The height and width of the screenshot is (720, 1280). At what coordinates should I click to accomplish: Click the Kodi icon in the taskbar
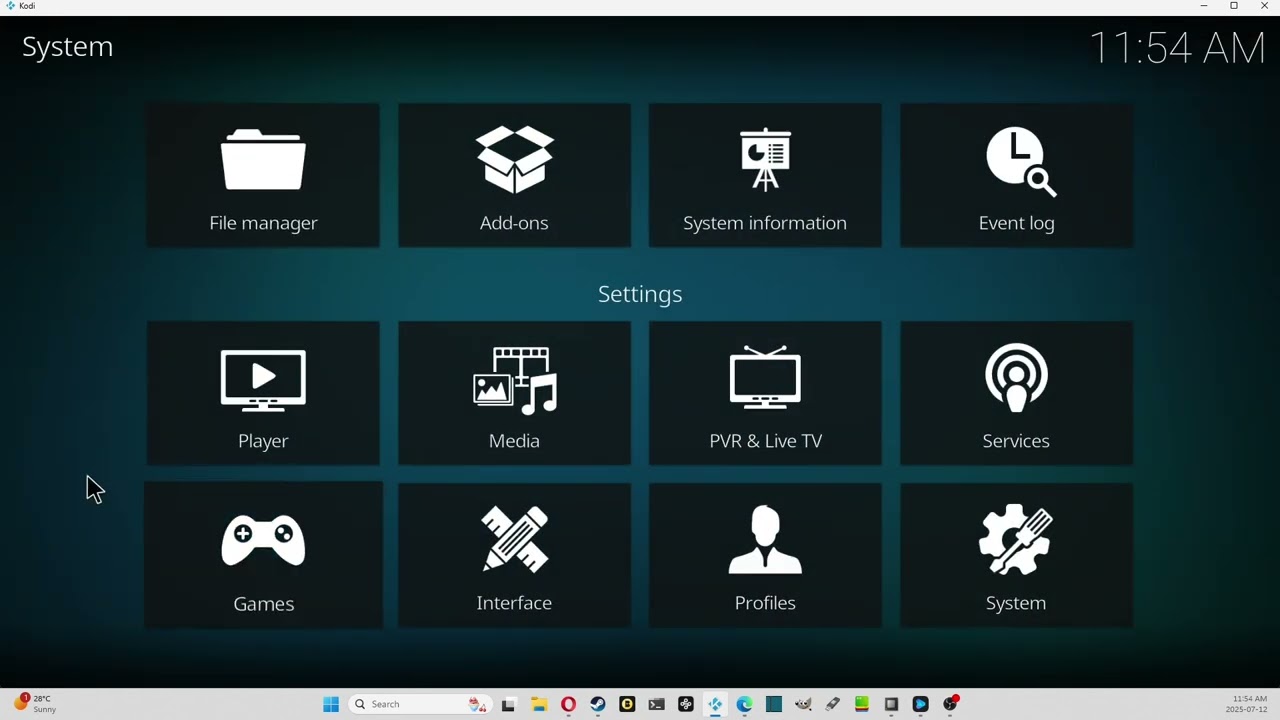[715, 704]
